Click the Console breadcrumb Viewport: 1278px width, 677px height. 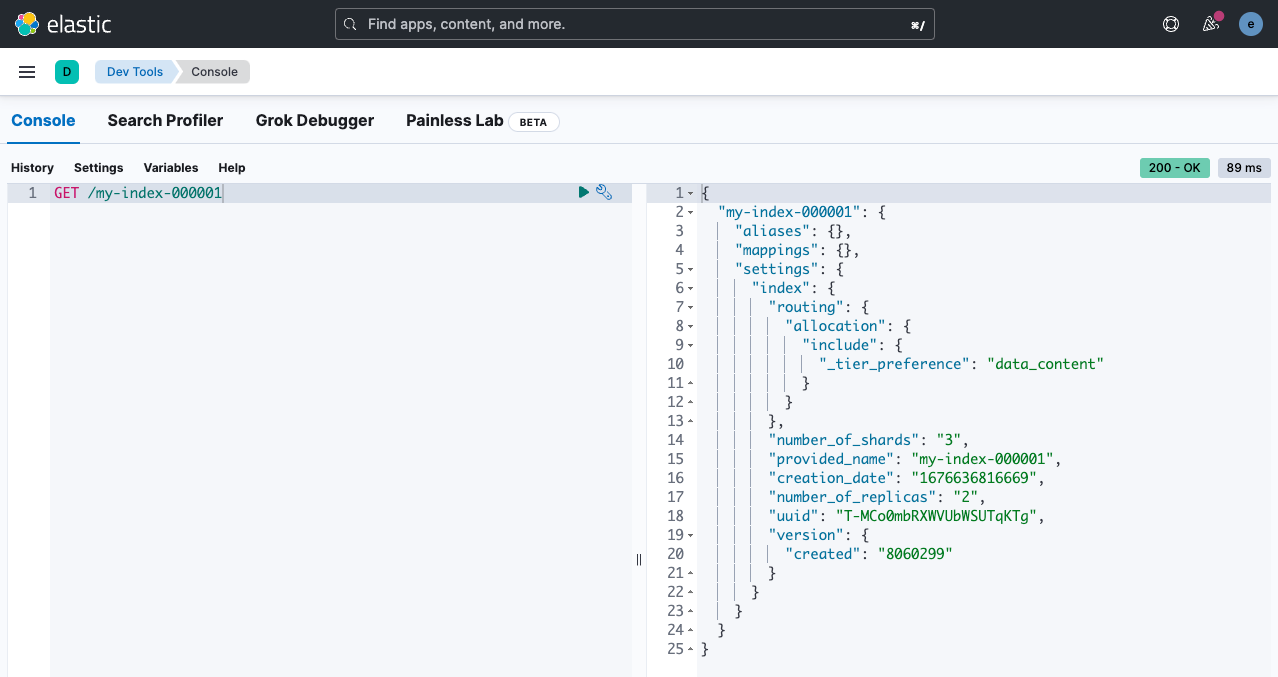[x=214, y=72]
